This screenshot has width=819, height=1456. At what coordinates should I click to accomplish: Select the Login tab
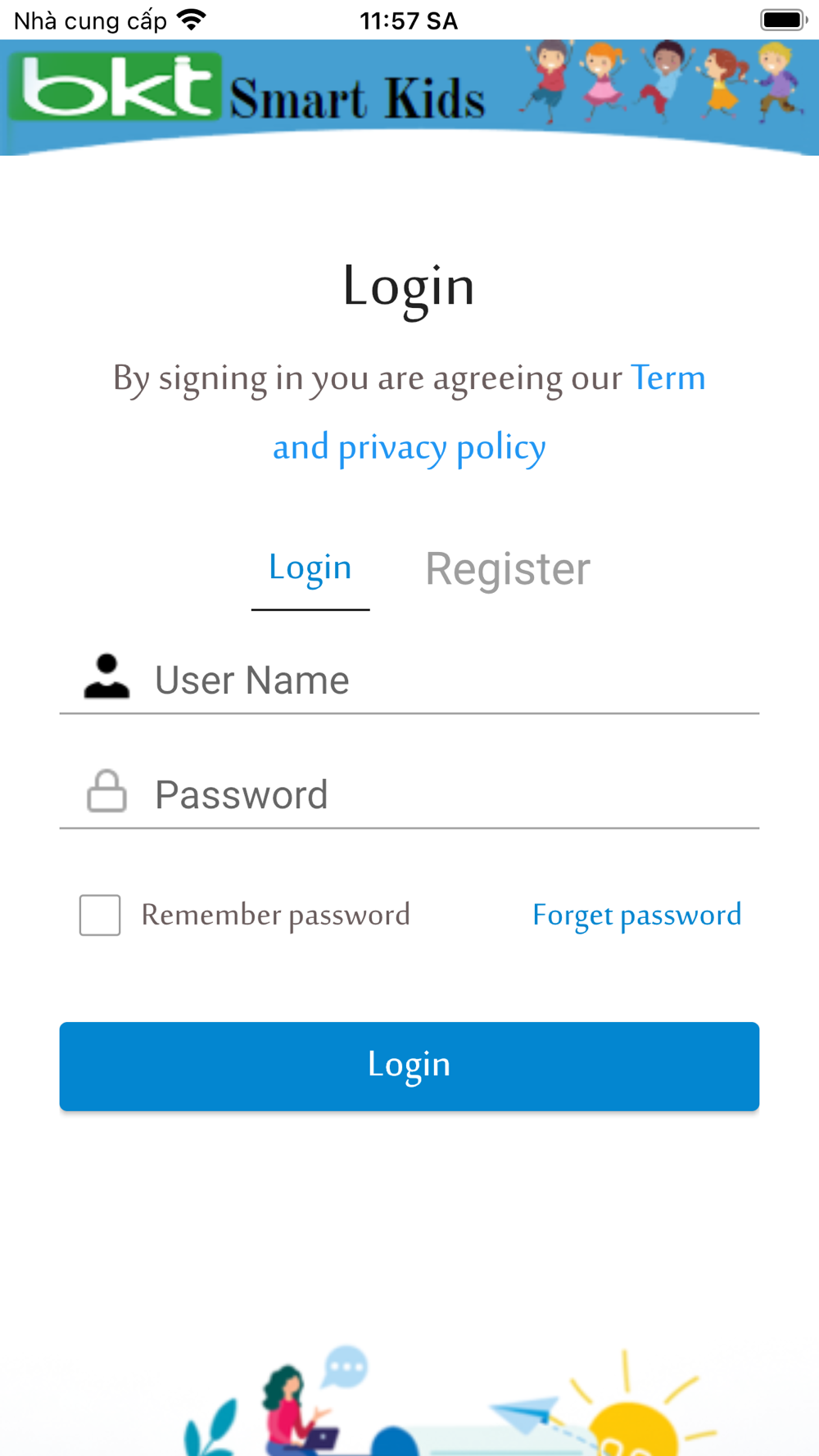[x=310, y=568]
